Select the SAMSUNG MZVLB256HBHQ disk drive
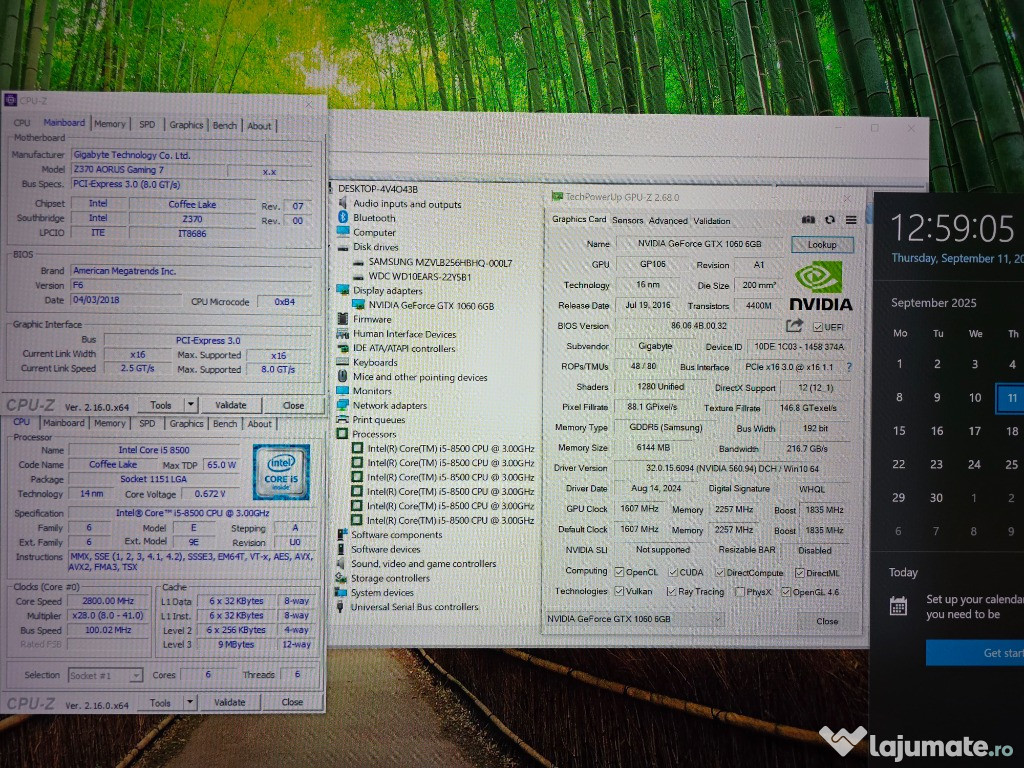1024x768 pixels. (x=440, y=263)
